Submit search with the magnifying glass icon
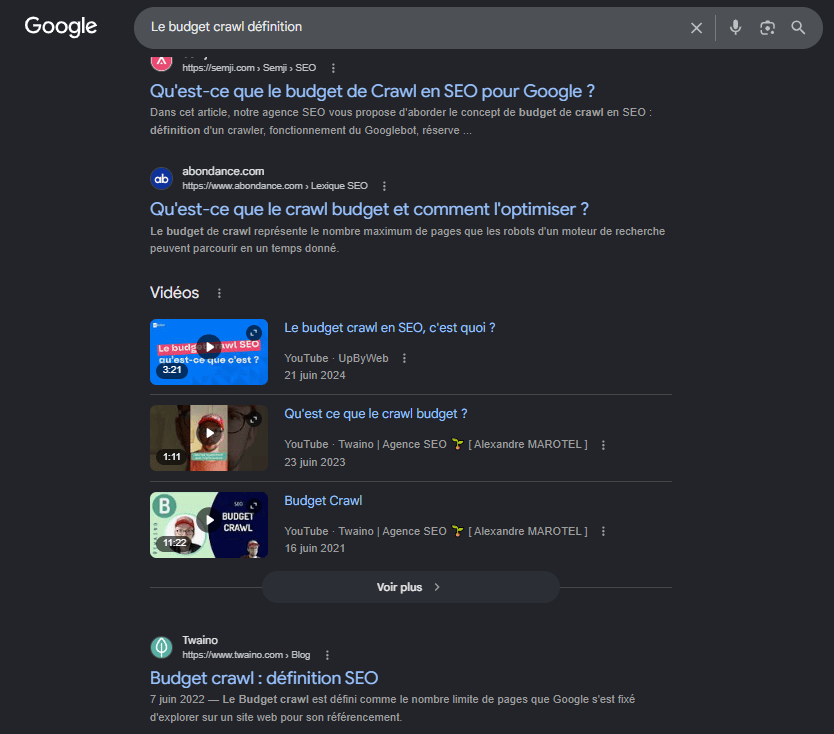Image resolution: width=834 pixels, height=734 pixels. click(798, 28)
